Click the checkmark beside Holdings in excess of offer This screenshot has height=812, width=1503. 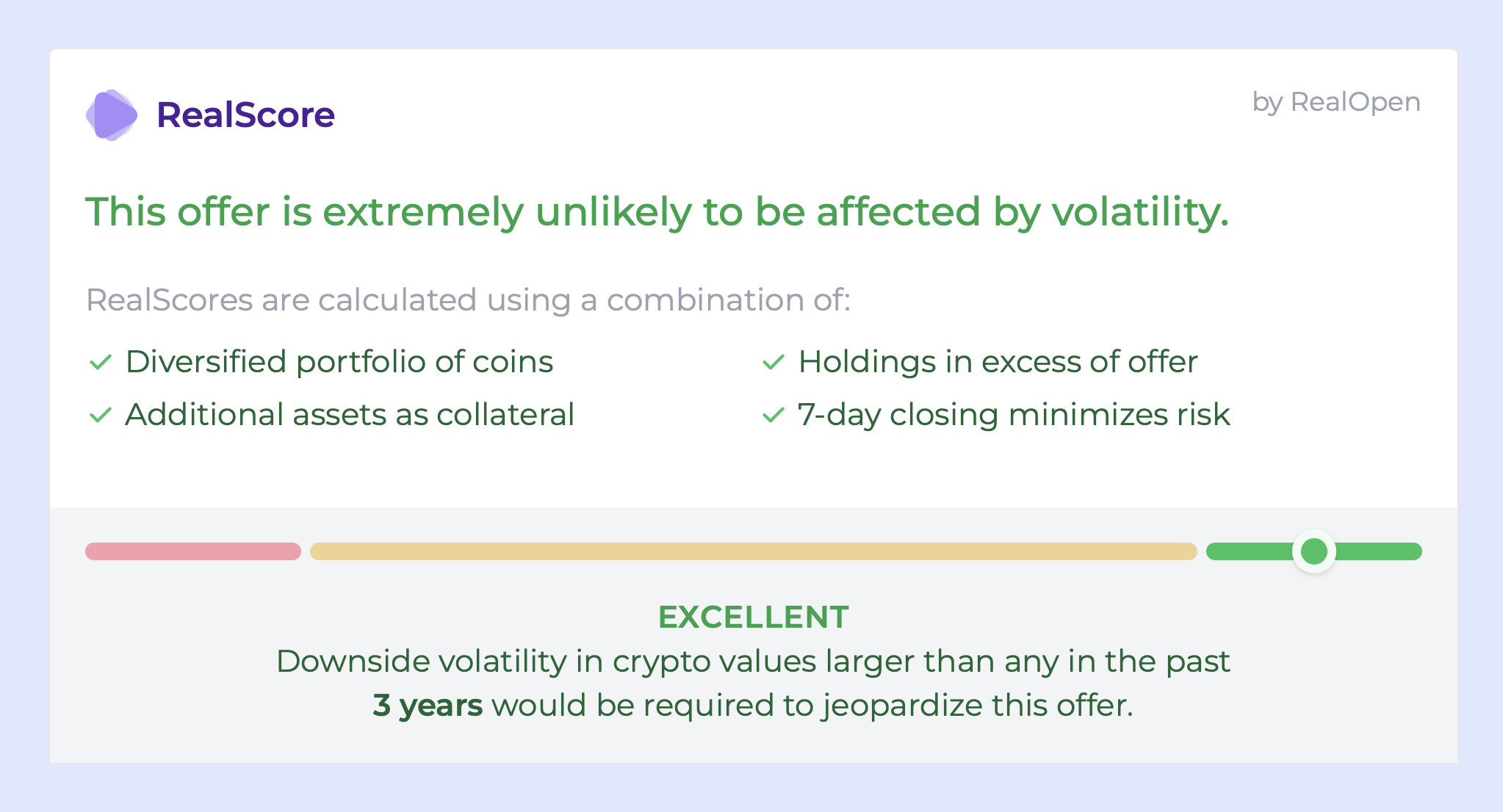(x=774, y=362)
